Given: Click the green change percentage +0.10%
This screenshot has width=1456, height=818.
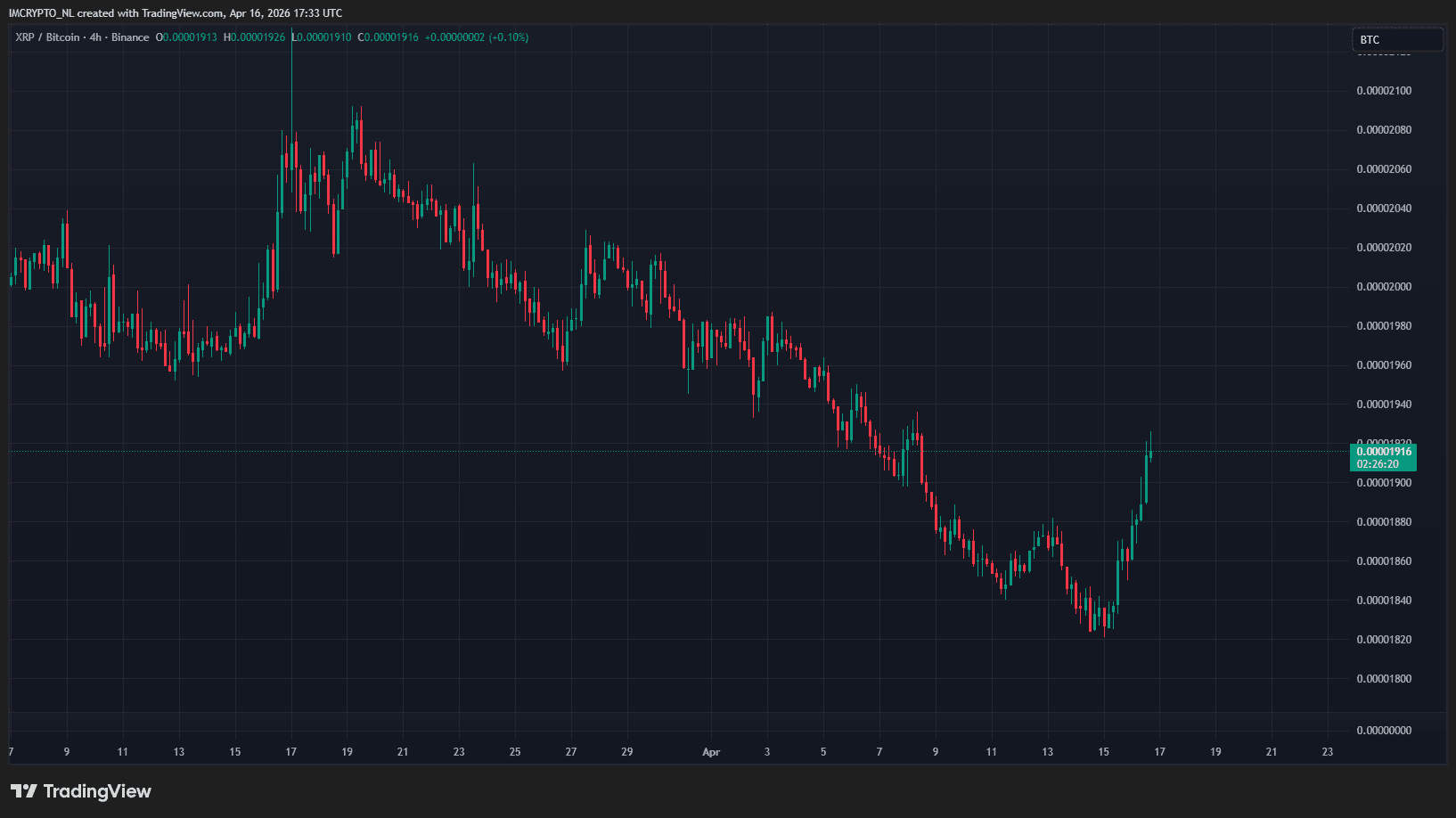Looking at the screenshot, I should [x=507, y=37].
